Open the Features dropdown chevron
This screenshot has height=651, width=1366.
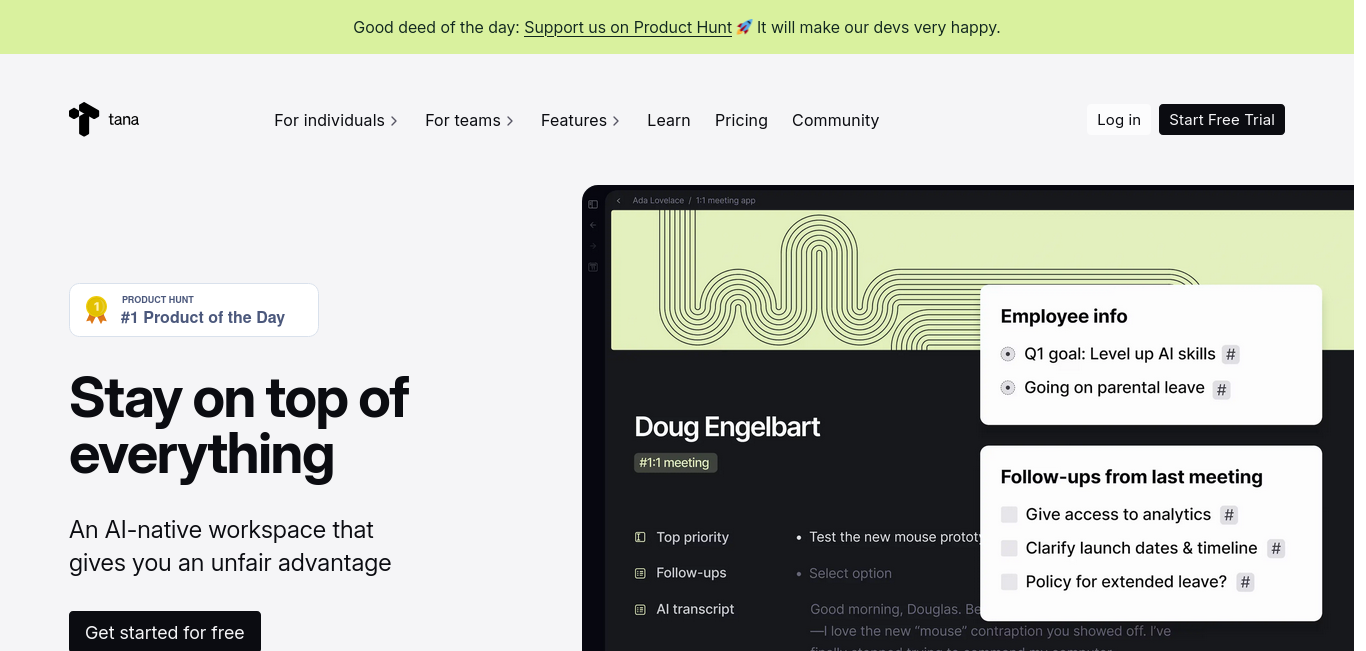click(x=616, y=121)
